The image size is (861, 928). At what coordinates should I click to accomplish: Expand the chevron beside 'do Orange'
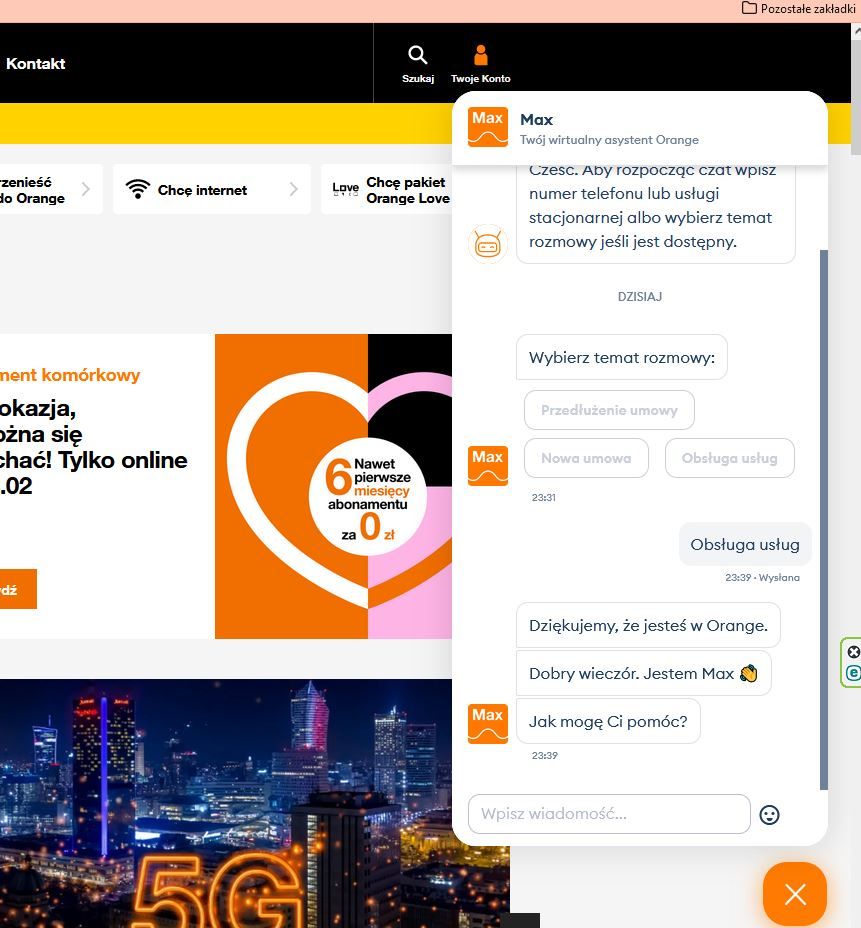86,189
